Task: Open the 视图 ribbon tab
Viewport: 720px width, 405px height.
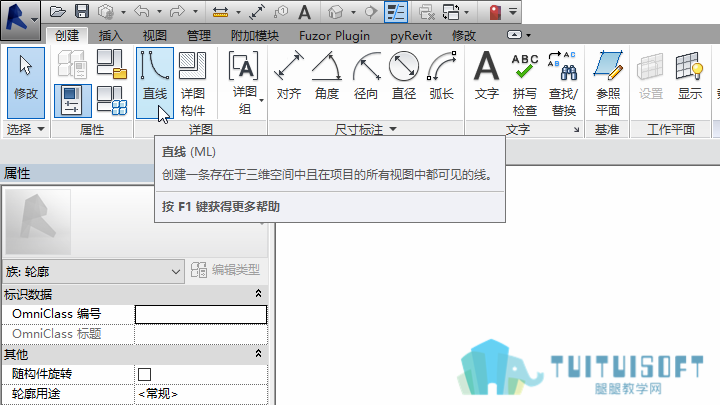Action: (154, 35)
